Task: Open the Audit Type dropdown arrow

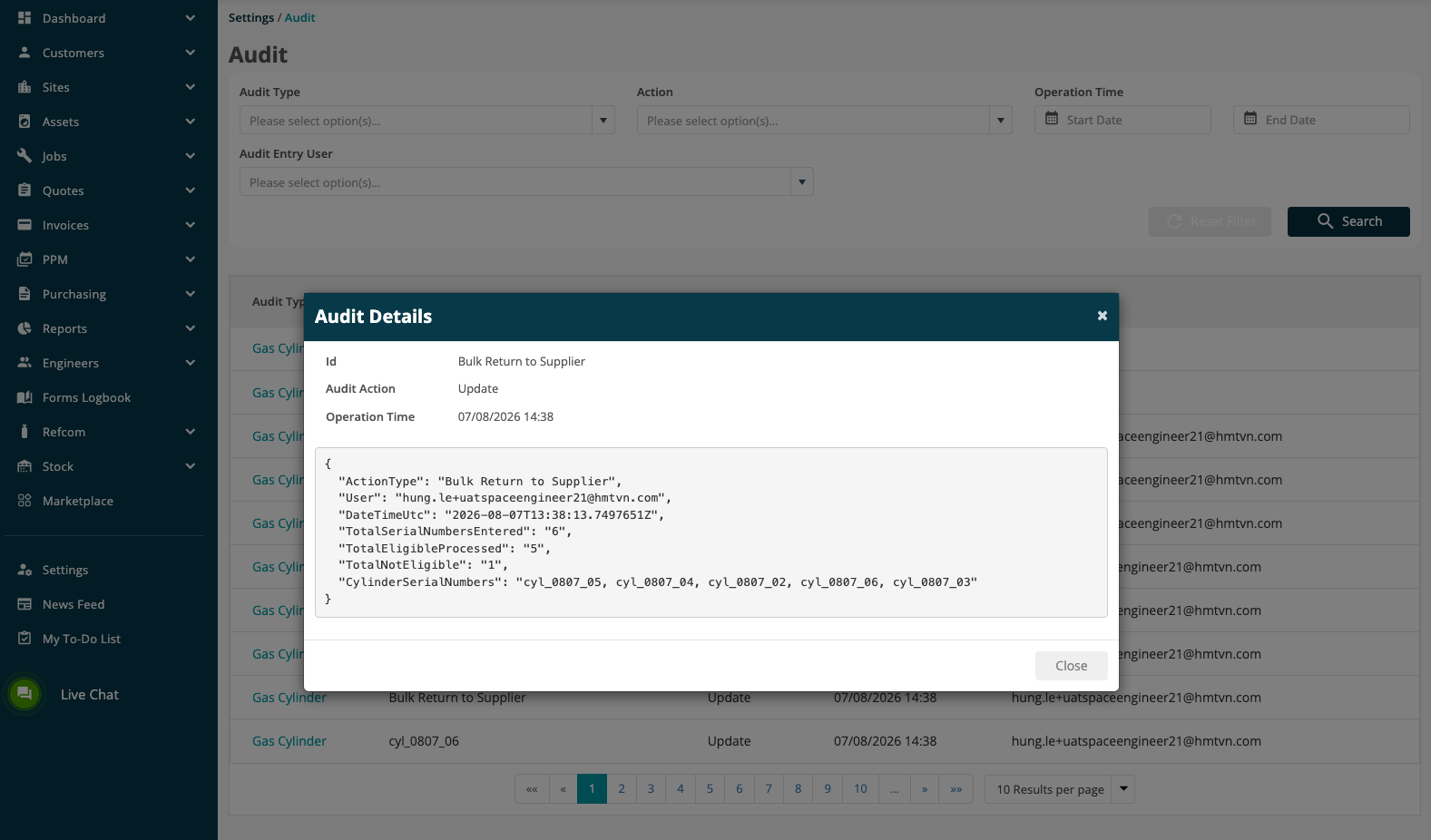Action: click(x=603, y=120)
